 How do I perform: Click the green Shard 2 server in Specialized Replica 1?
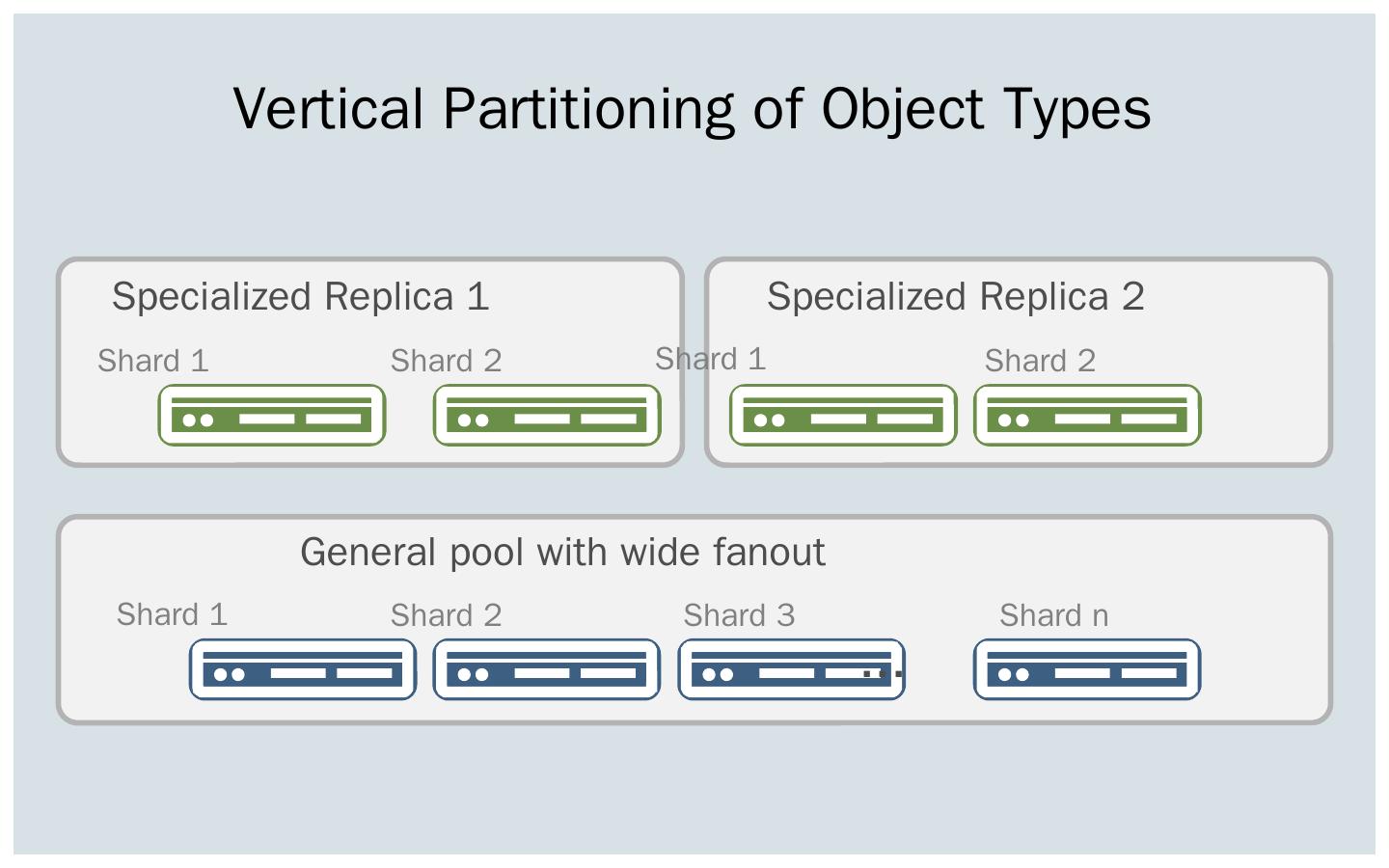(547, 416)
